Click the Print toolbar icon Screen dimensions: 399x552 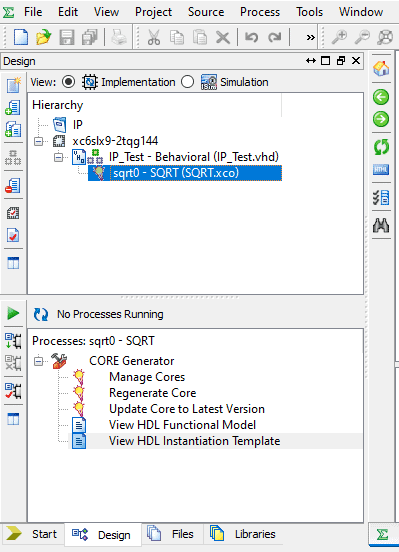pos(119,37)
